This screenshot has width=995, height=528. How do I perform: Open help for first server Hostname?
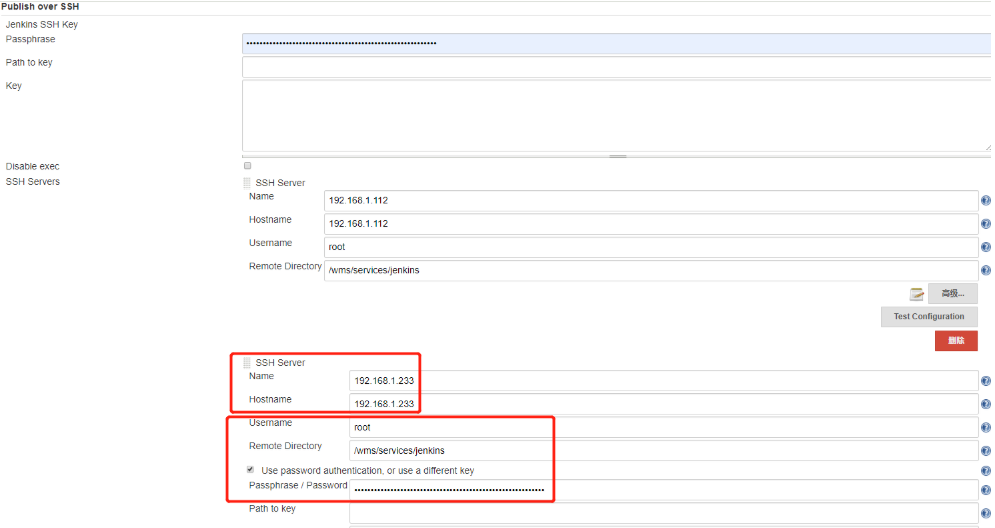point(985,224)
